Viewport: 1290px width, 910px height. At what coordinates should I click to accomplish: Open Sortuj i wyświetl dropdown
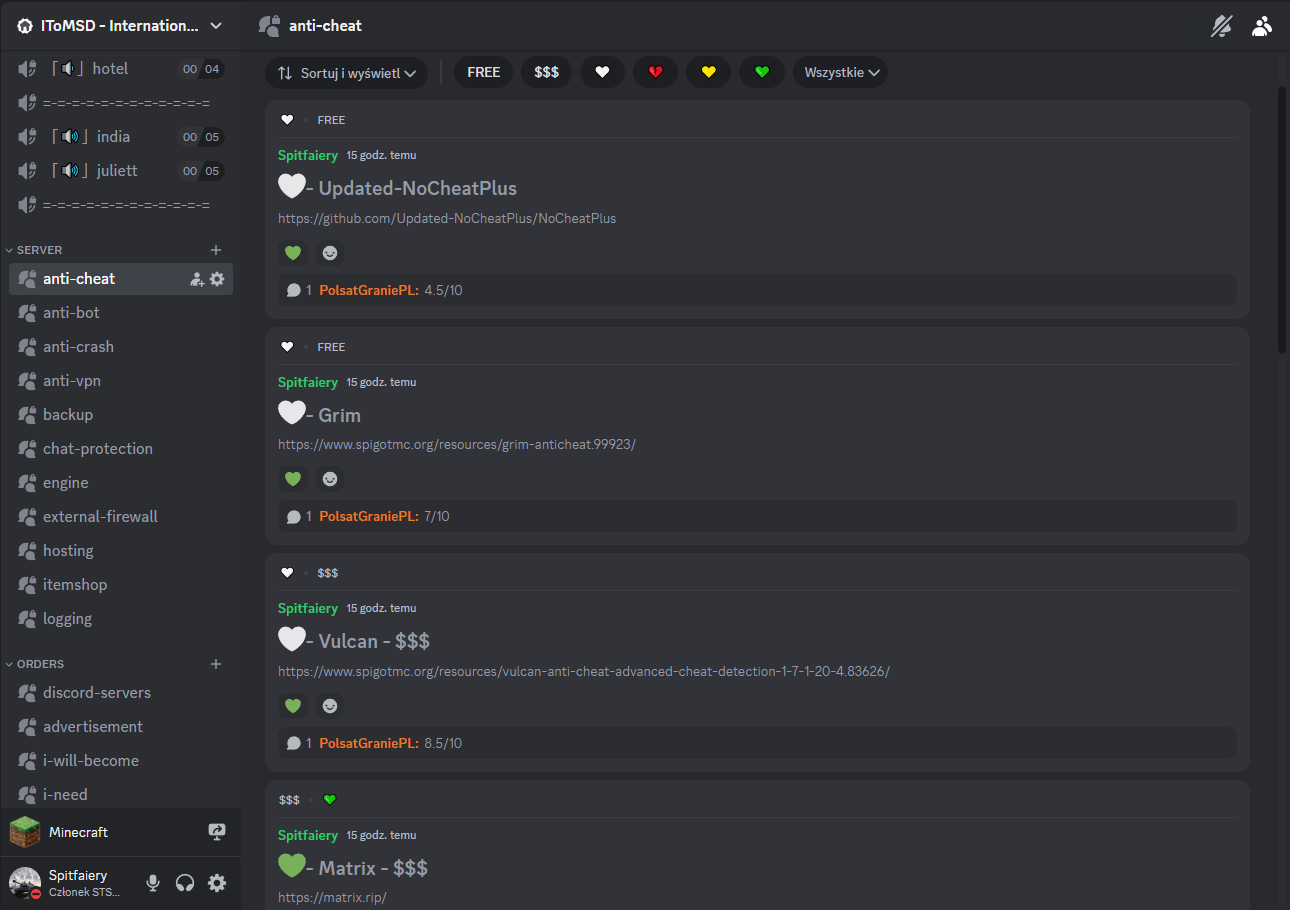(346, 72)
